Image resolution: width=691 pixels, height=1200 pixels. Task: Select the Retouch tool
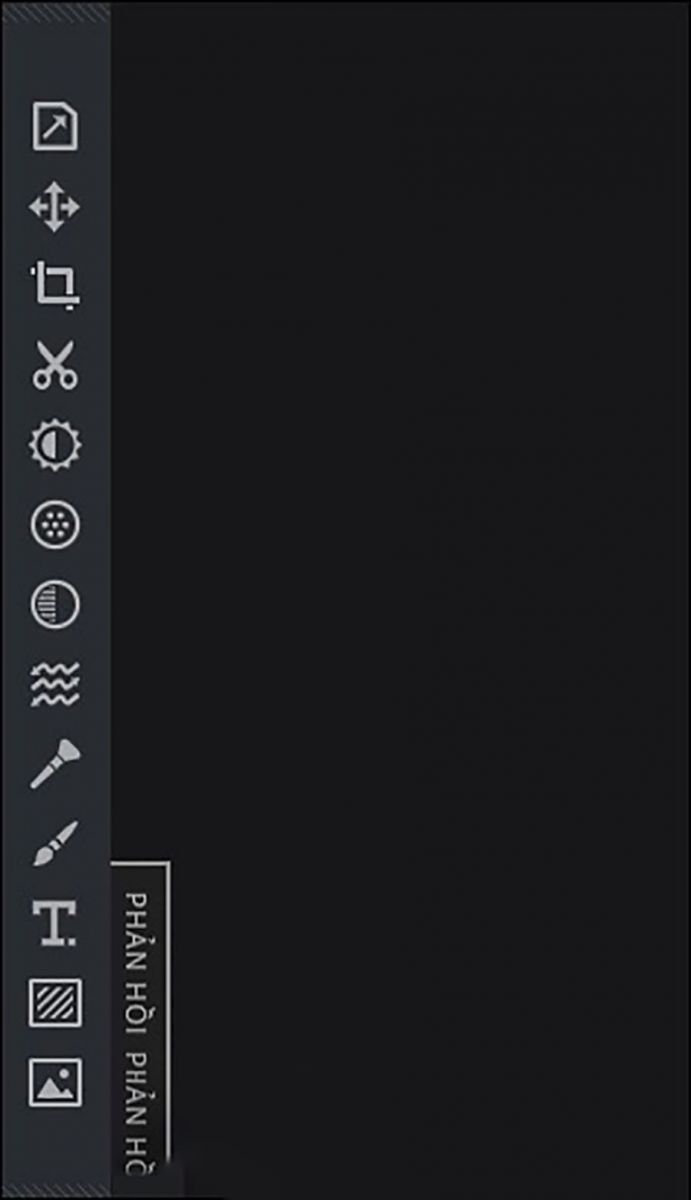[x=55, y=765]
